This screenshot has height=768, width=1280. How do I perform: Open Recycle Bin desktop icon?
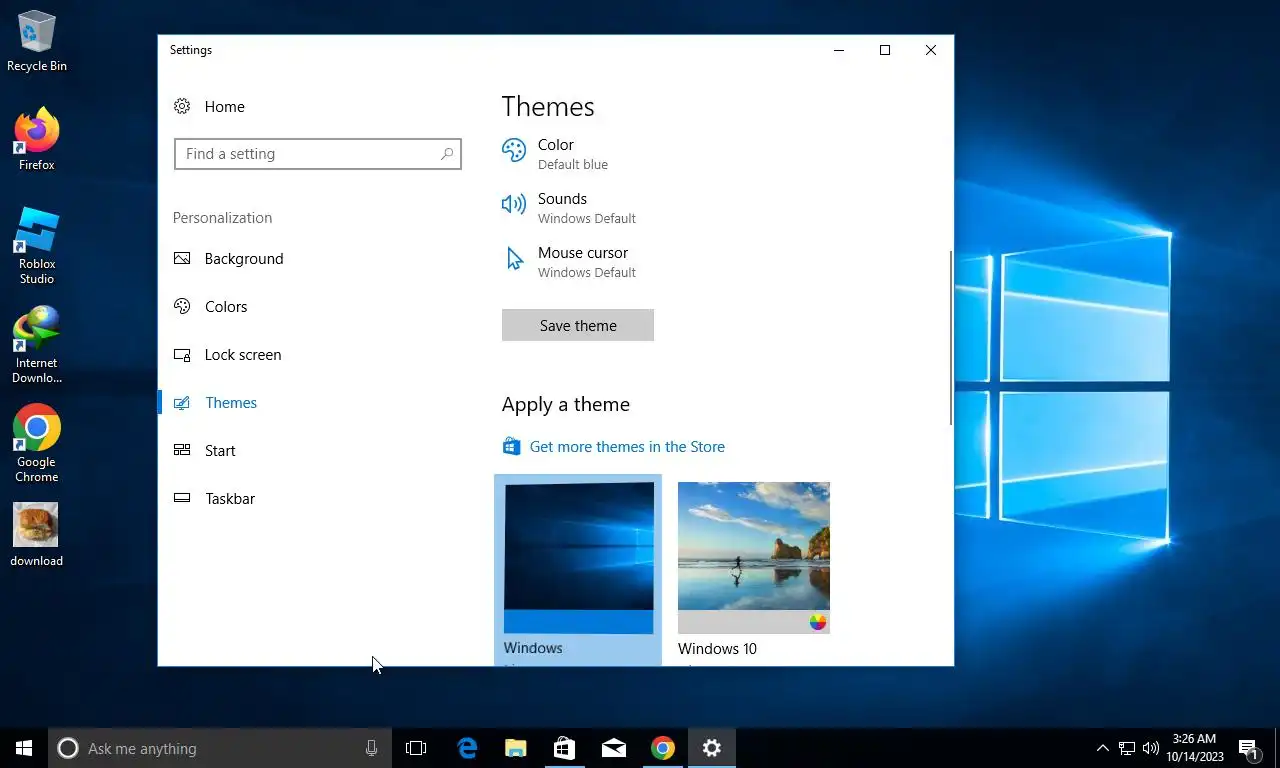pos(37,42)
